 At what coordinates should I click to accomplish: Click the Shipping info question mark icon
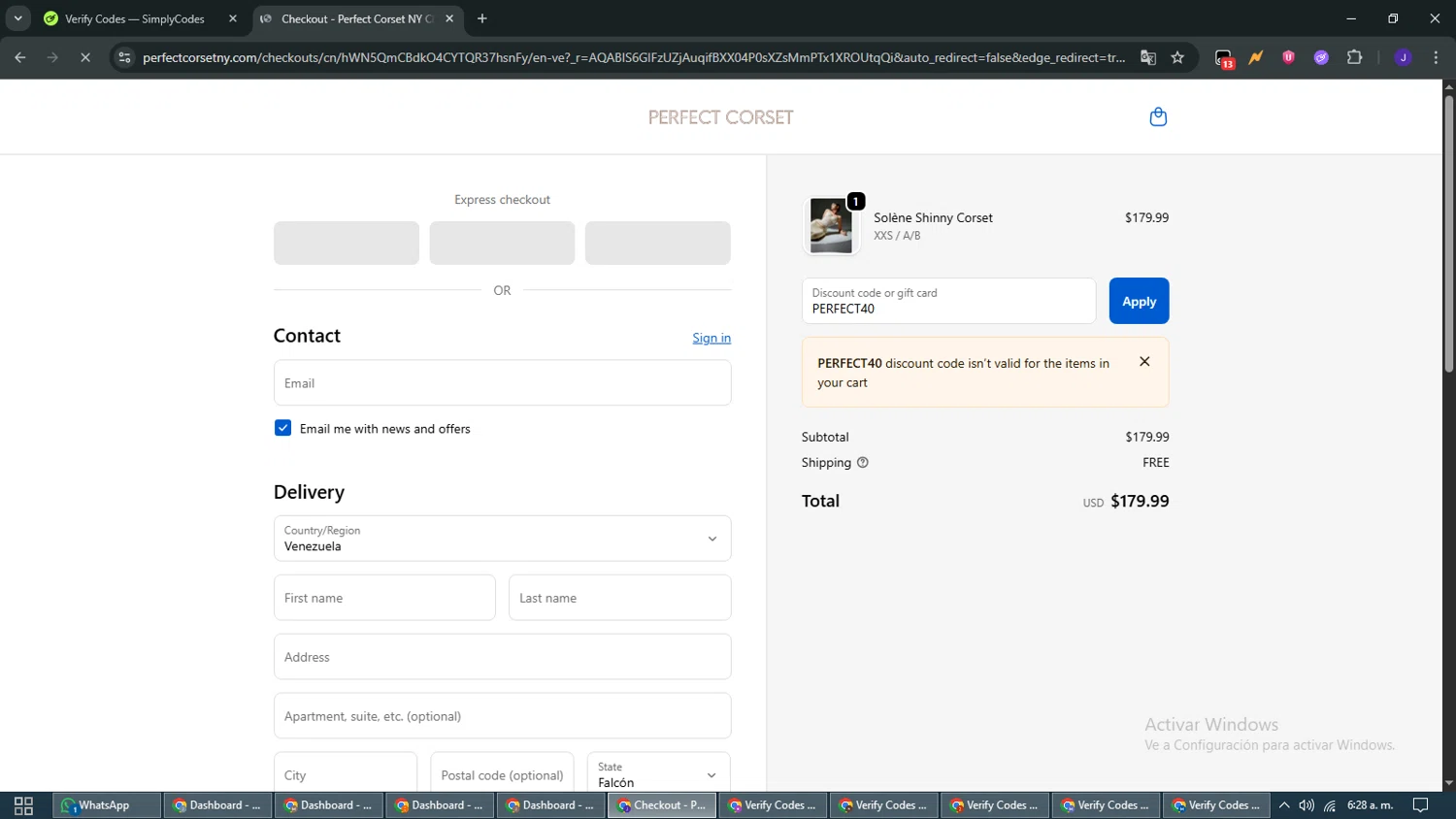pos(863,463)
